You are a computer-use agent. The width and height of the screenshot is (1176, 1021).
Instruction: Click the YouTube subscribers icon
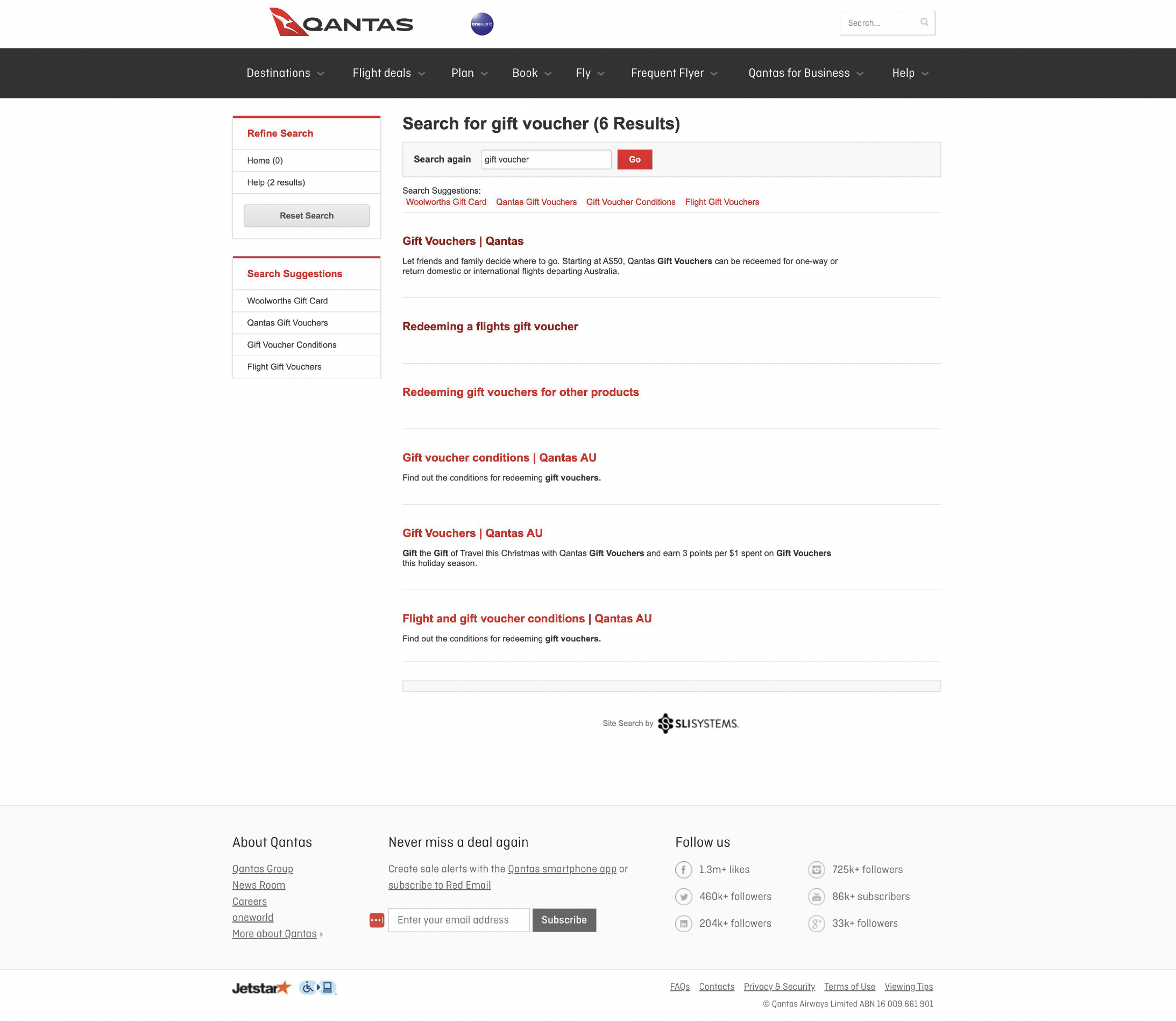pos(817,897)
